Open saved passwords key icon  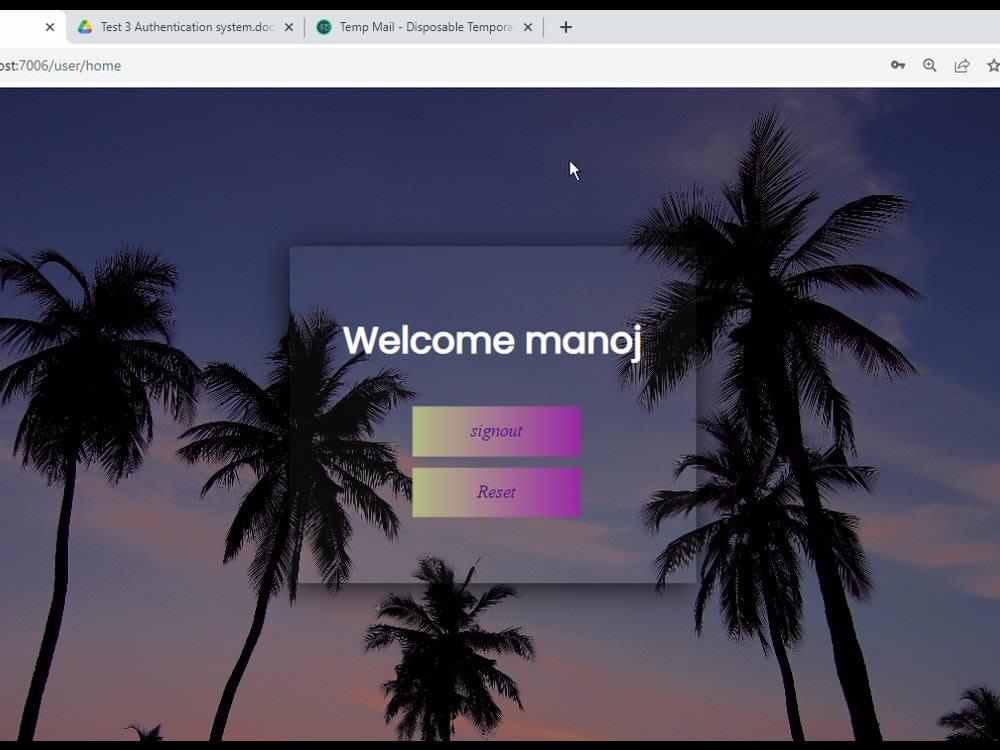point(898,65)
